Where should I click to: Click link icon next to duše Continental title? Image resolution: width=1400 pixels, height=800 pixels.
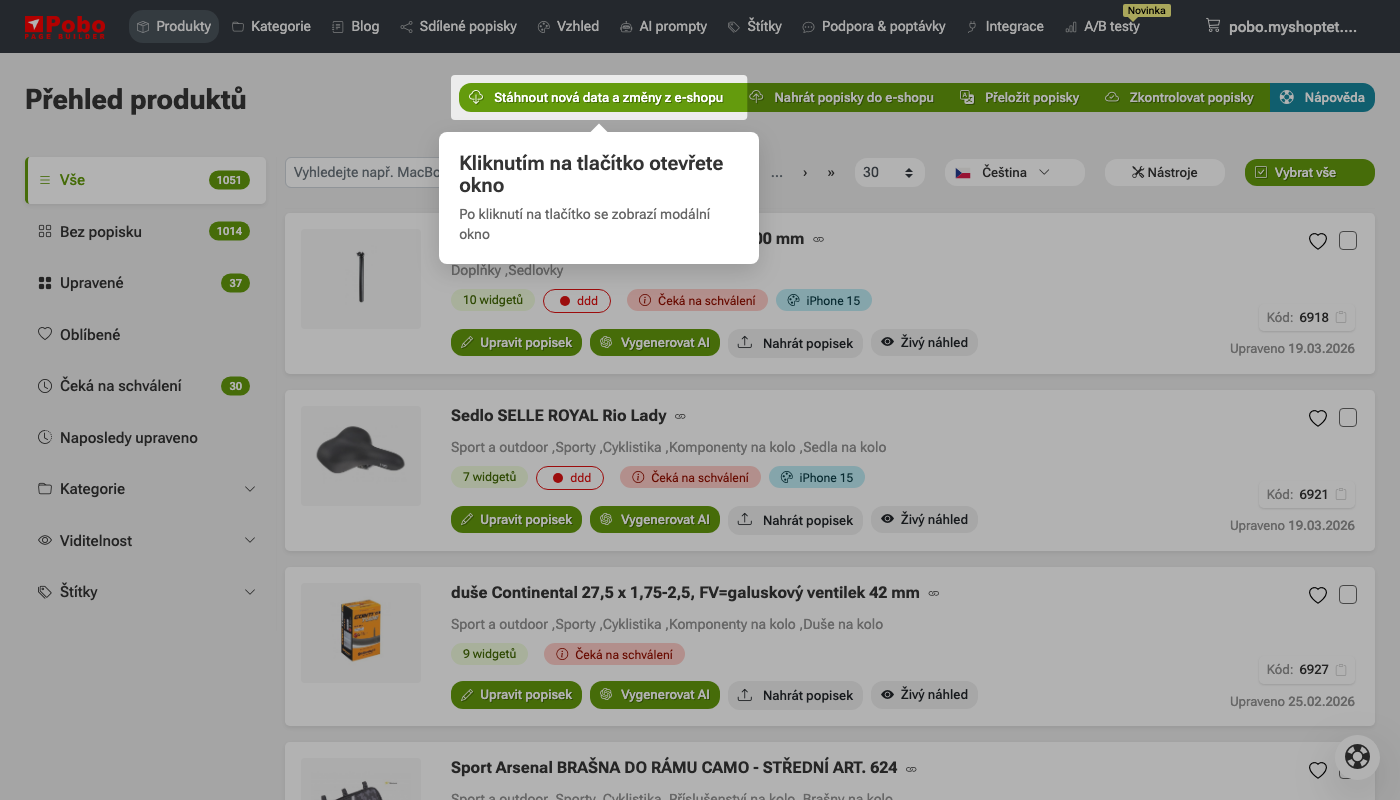click(933, 593)
